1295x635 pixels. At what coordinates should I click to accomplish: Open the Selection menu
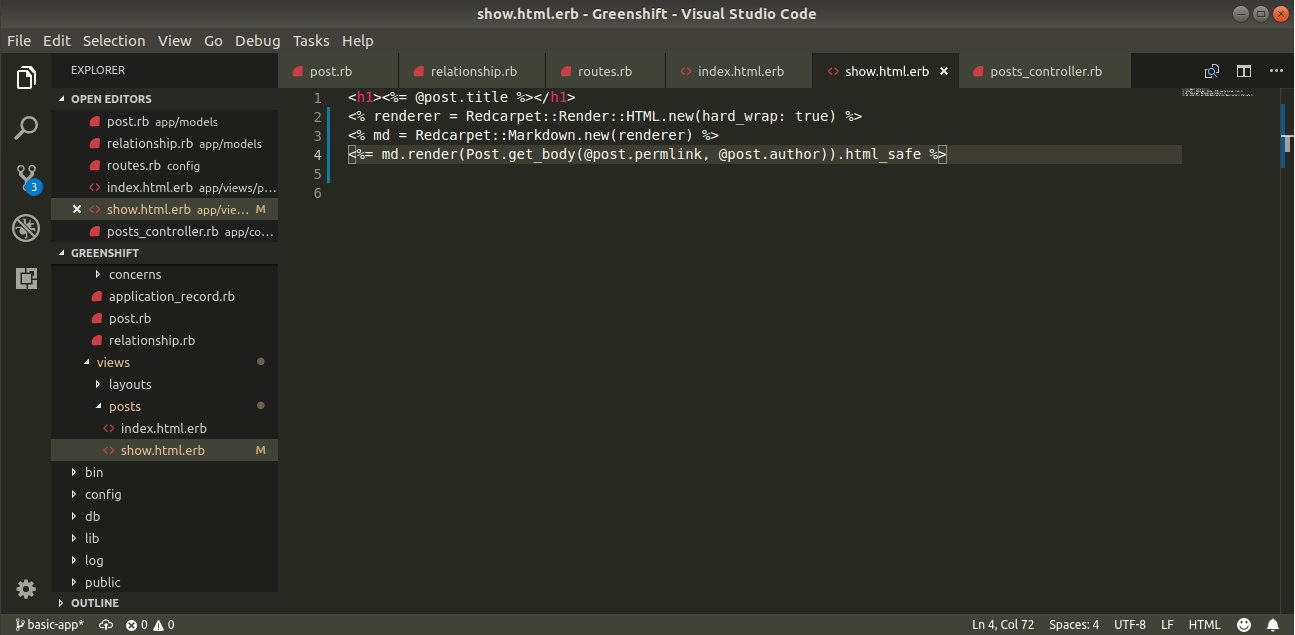(x=114, y=41)
